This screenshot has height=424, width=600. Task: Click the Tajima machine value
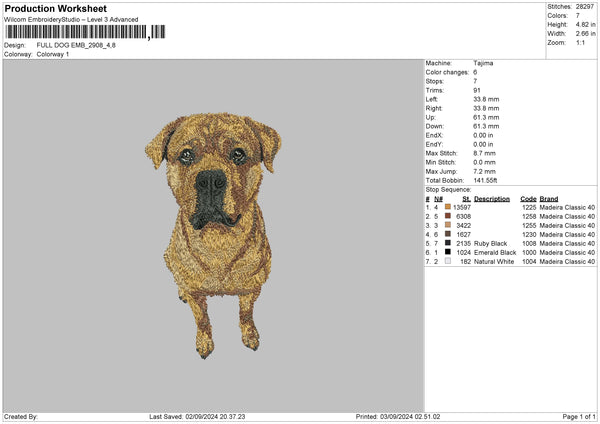[483, 63]
